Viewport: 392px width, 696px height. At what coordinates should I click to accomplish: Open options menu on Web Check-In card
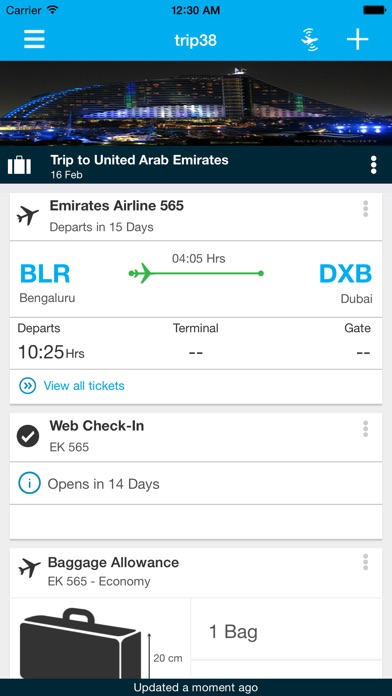coord(365,429)
